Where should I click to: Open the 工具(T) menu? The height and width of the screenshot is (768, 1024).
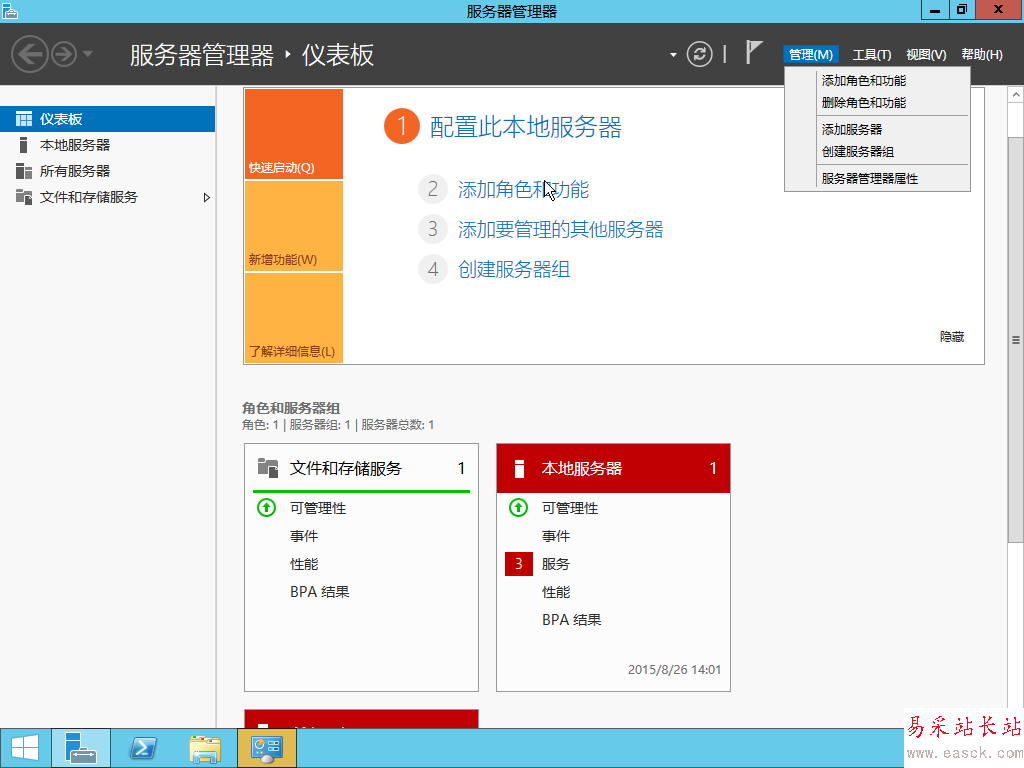click(x=871, y=55)
